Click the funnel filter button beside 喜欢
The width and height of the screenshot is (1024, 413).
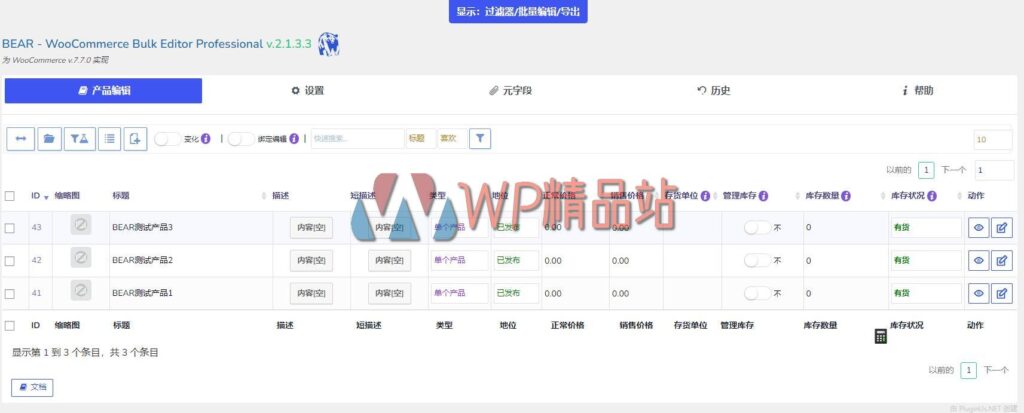[x=480, y=139]
